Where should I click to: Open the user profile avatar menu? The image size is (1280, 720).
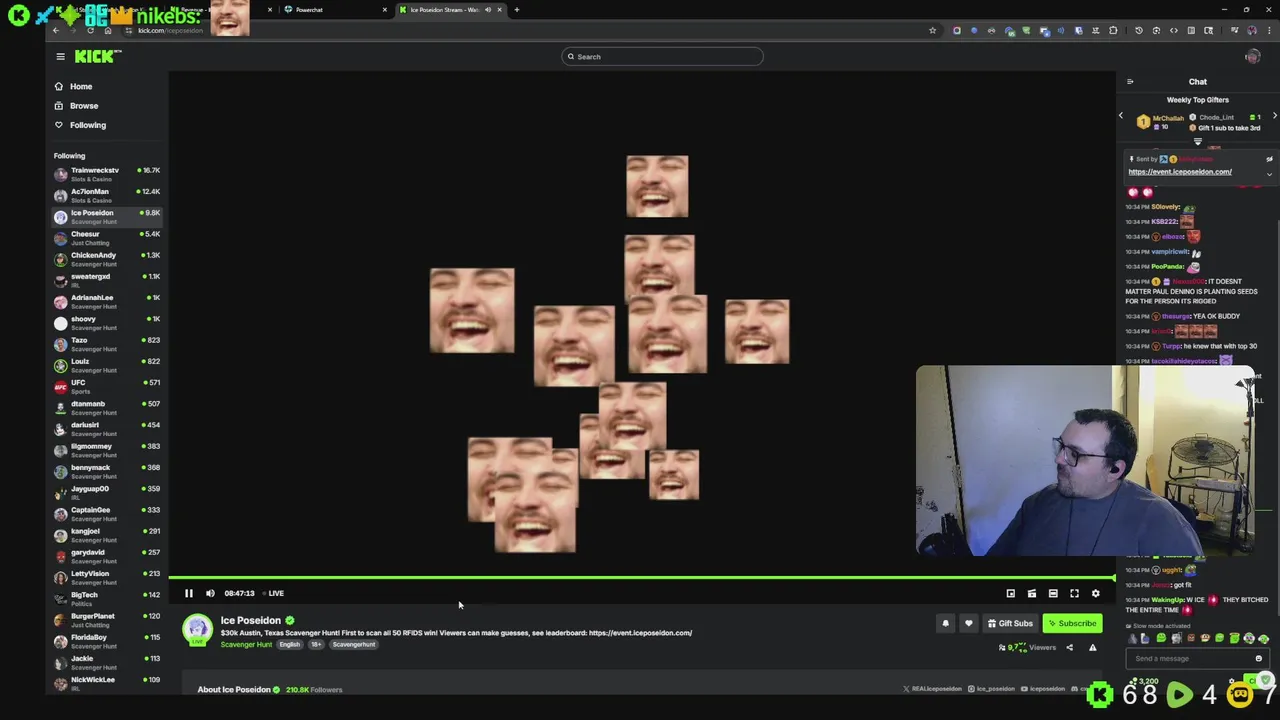tap(1252, 57)
